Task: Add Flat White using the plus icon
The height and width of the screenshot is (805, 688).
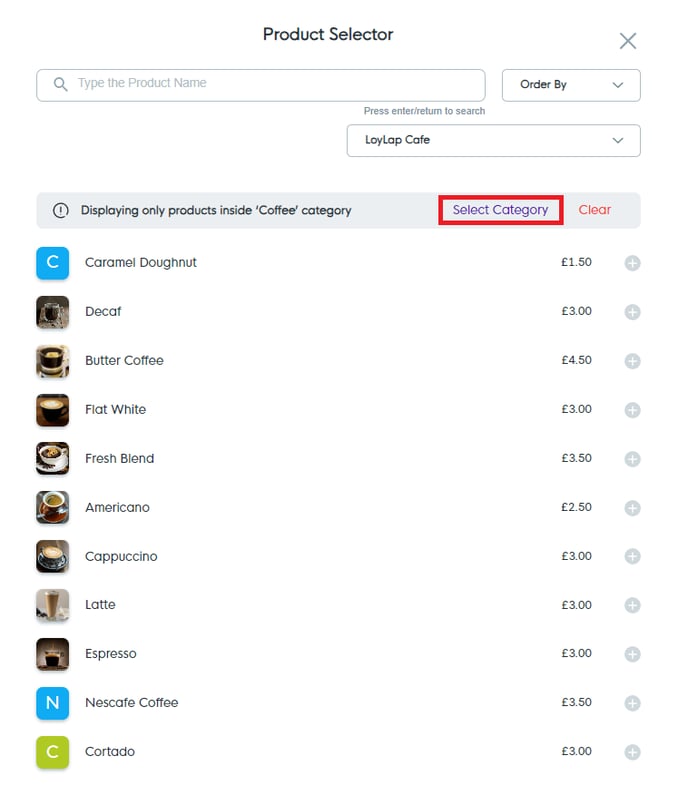Action: click(x=632, y=409)
